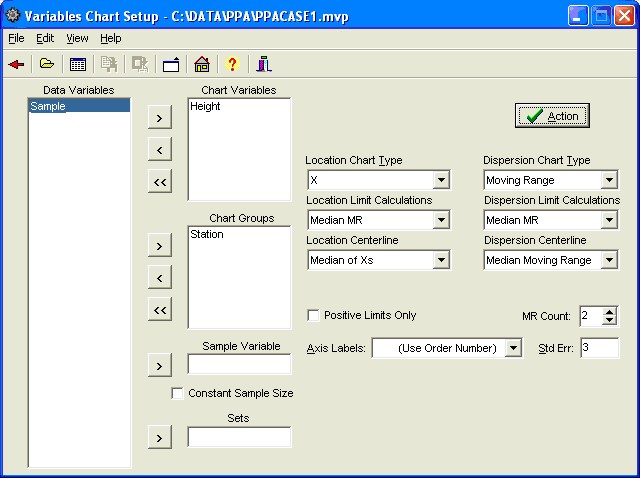The image size is (640, 478).
Task: Check Constant Sample Size option
Action: (178, 394)
